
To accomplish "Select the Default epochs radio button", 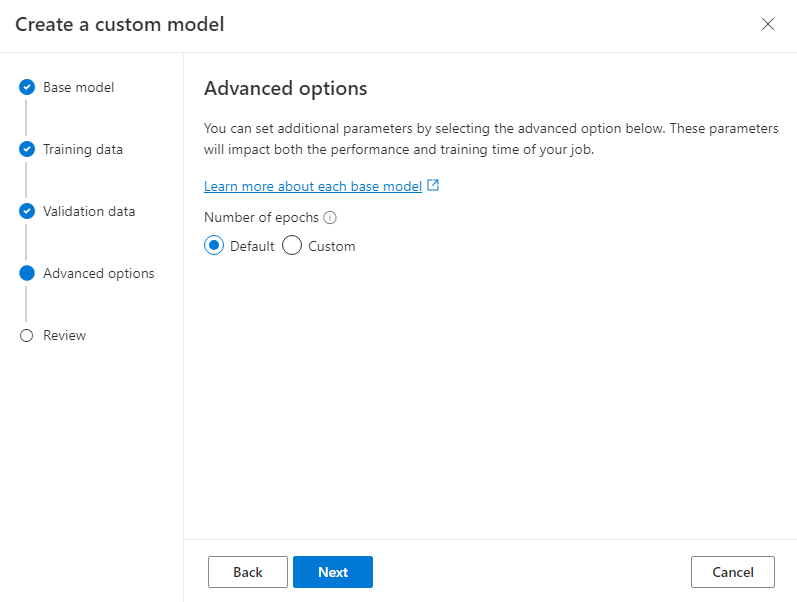I will pos(214,246).
